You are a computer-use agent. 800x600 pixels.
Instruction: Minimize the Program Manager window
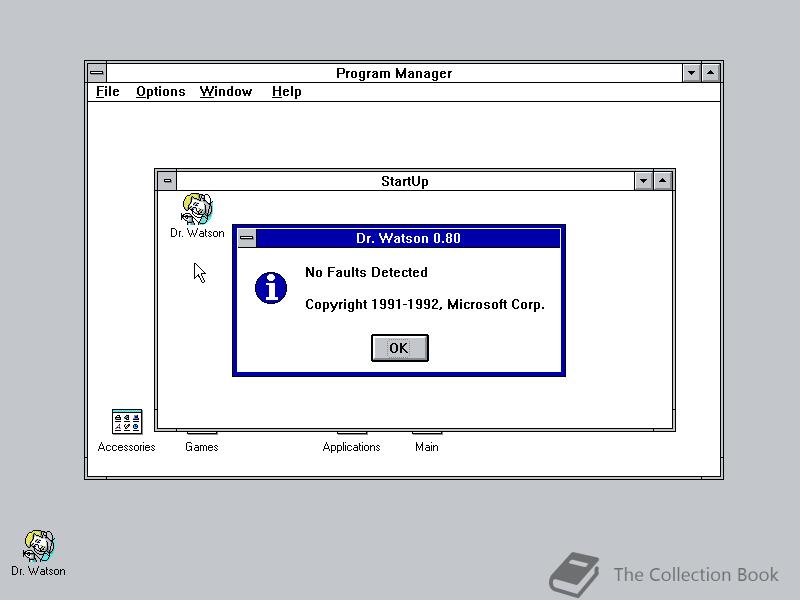tap(691, 73)
